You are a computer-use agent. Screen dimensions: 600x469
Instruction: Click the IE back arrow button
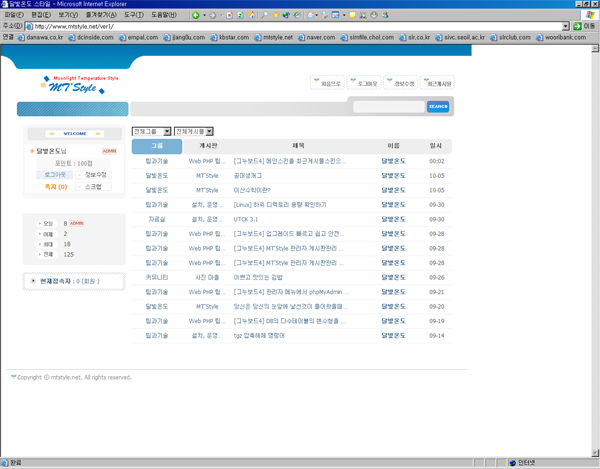pyautogui.click(x=196, y=15)
